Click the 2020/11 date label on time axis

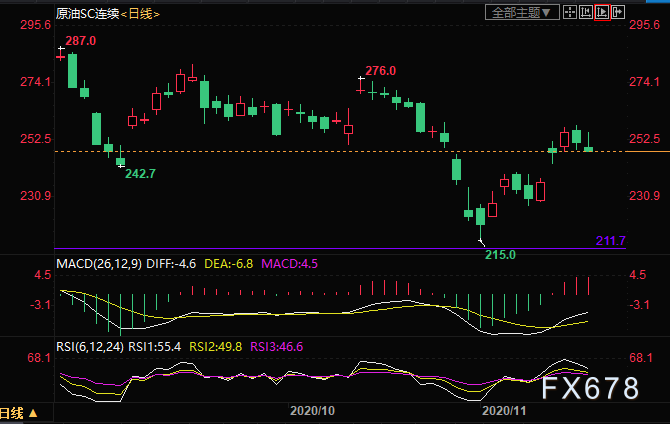(504, 411)
